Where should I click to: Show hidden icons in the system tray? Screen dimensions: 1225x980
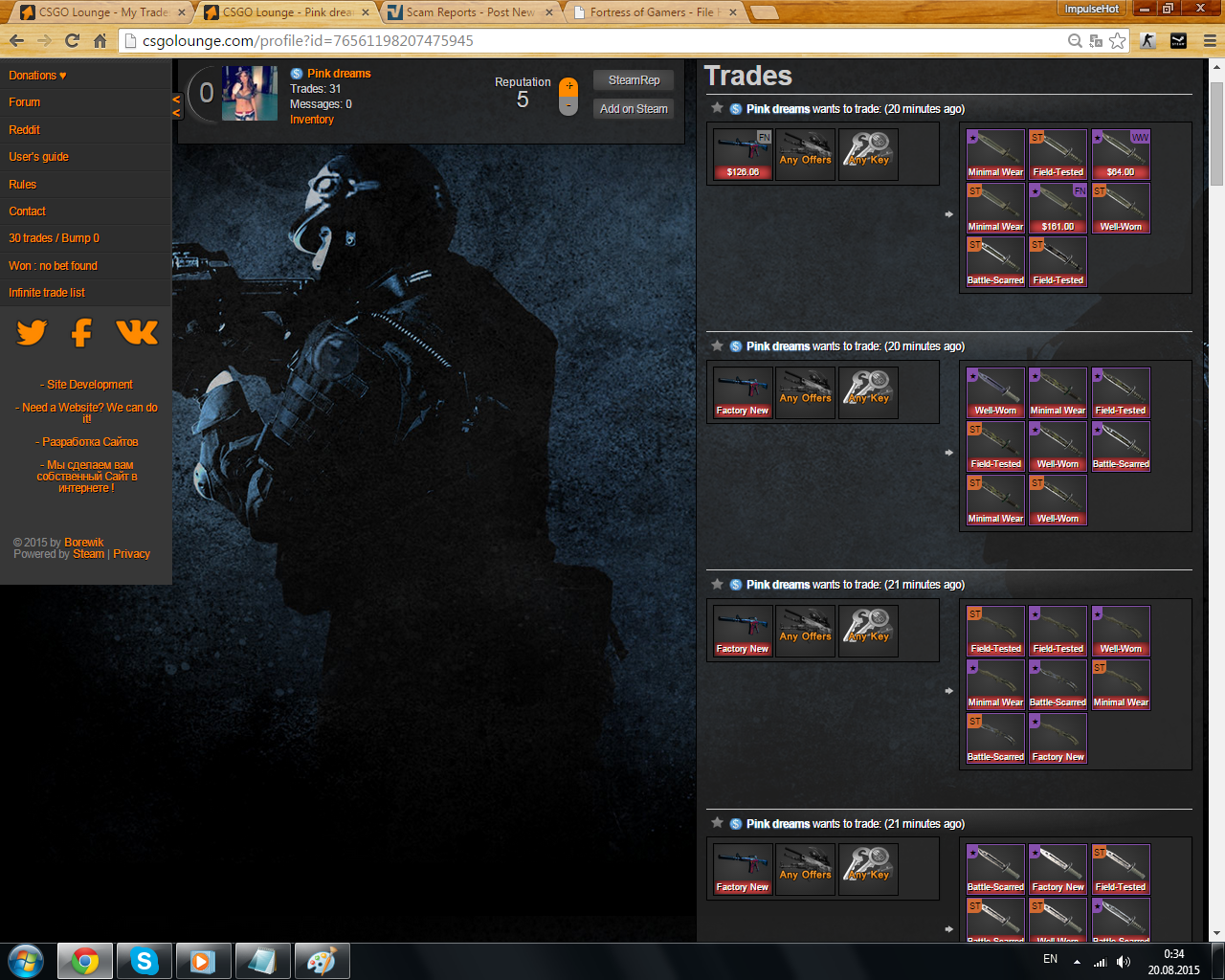pyautogui.click(x=1077, y=961)
